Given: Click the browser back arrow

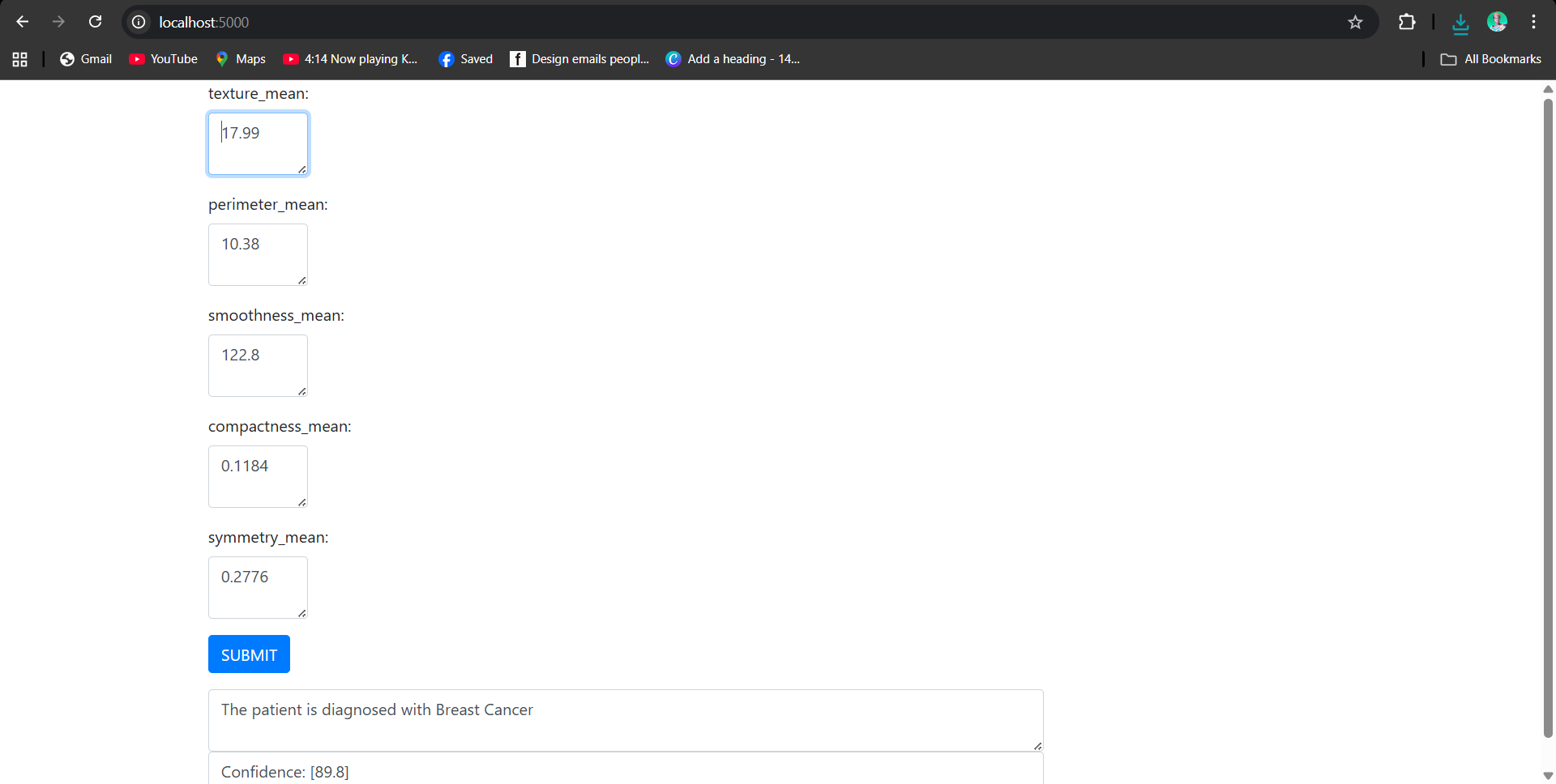Looking at the screenshot, I should click(22, 22).
